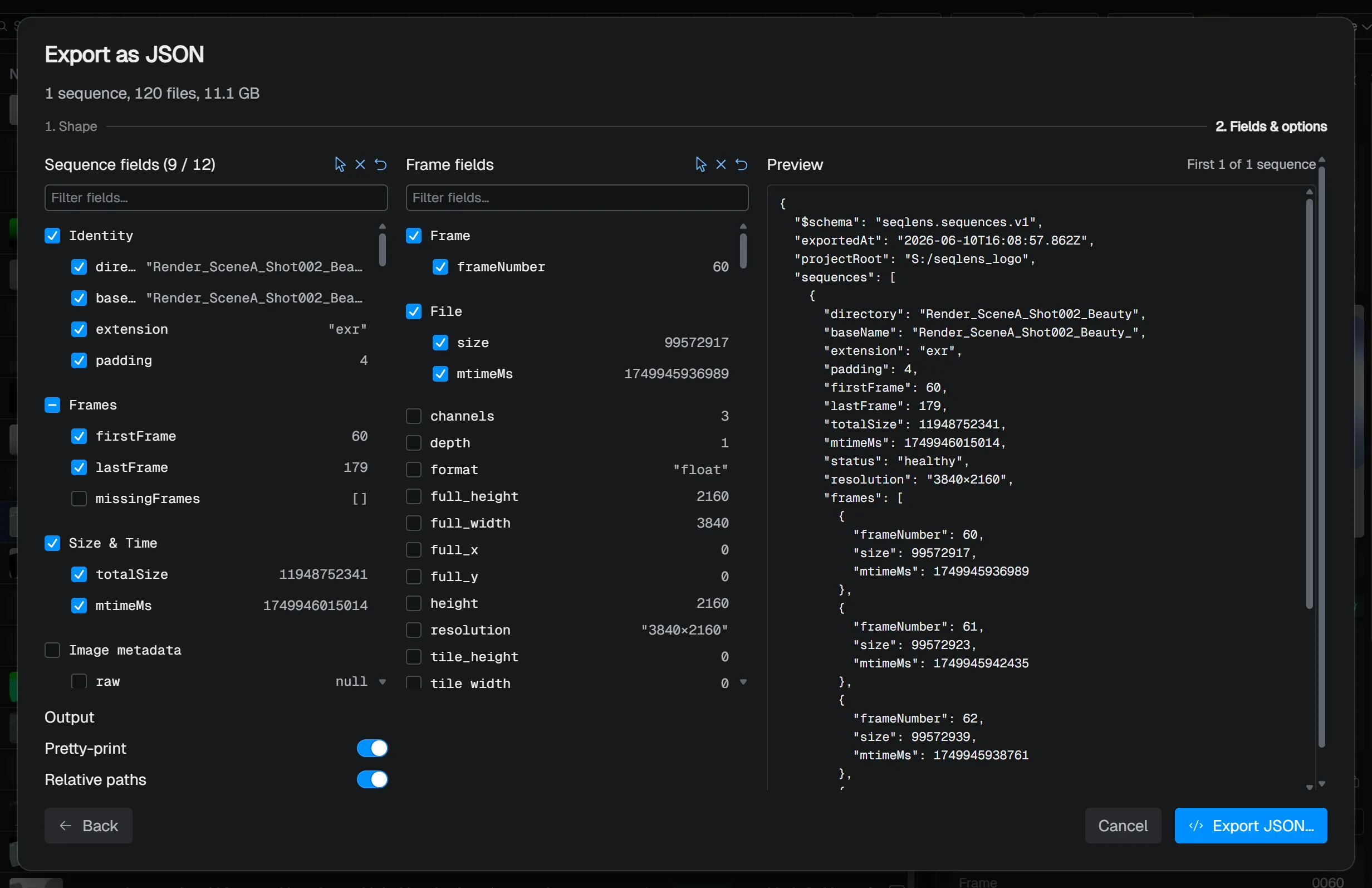Viewport: 1372px width, 888px height.
Task: Enable the full_x frame field
Action: [414, 550]
